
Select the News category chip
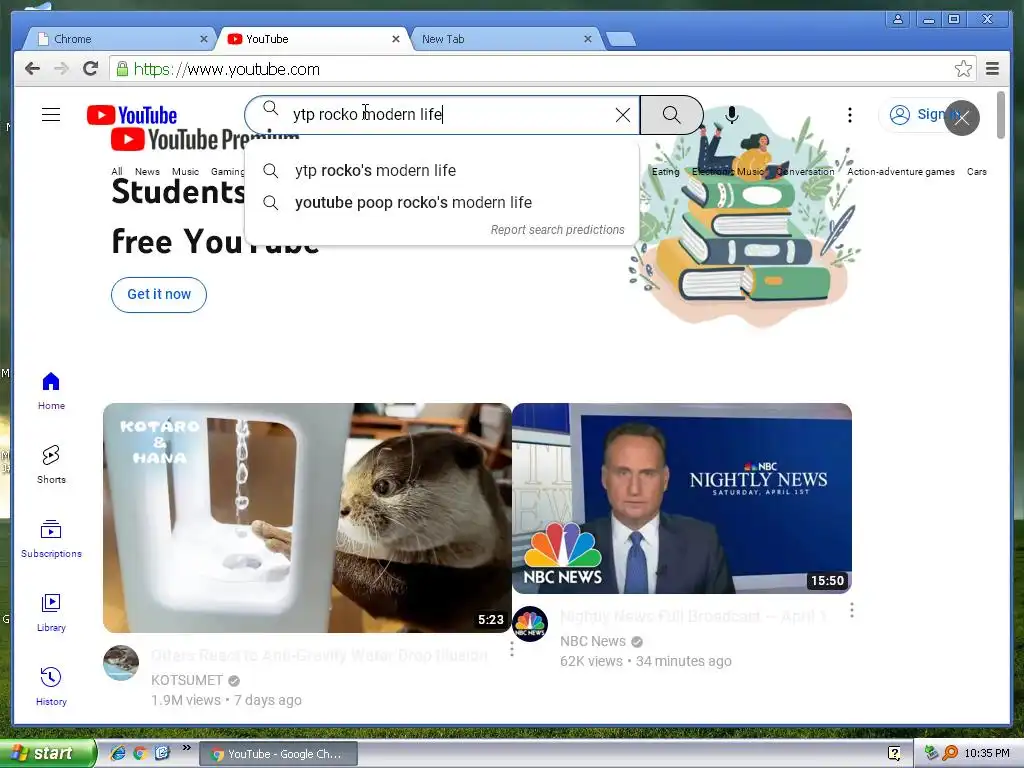(147, 172)
